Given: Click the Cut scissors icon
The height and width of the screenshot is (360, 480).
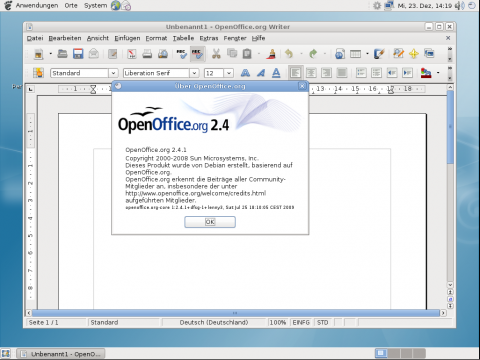Looking at the screenshot, I should pyautogui.click(x=216, y=54).
